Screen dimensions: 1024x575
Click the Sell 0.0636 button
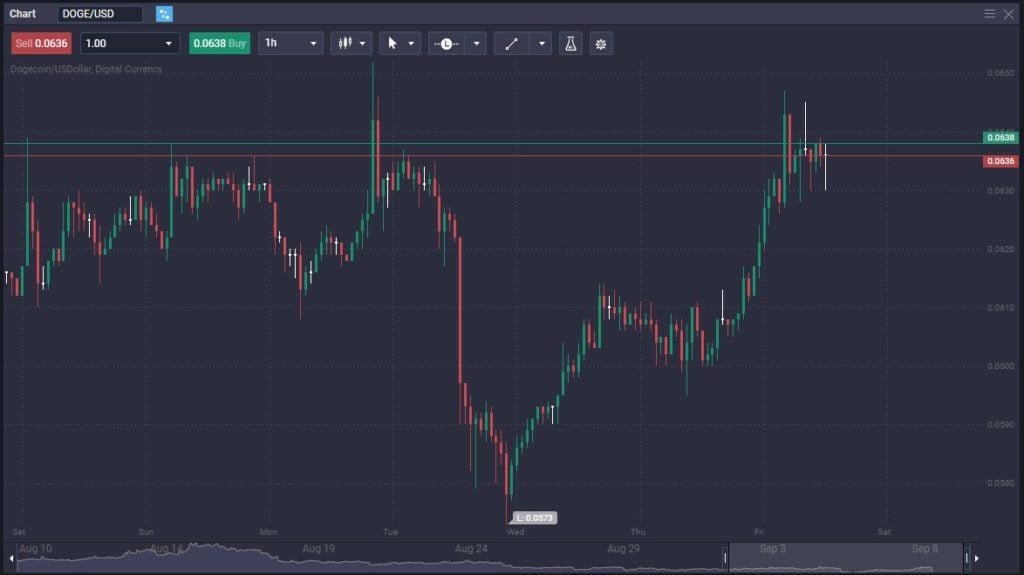[x=41, y=44]
